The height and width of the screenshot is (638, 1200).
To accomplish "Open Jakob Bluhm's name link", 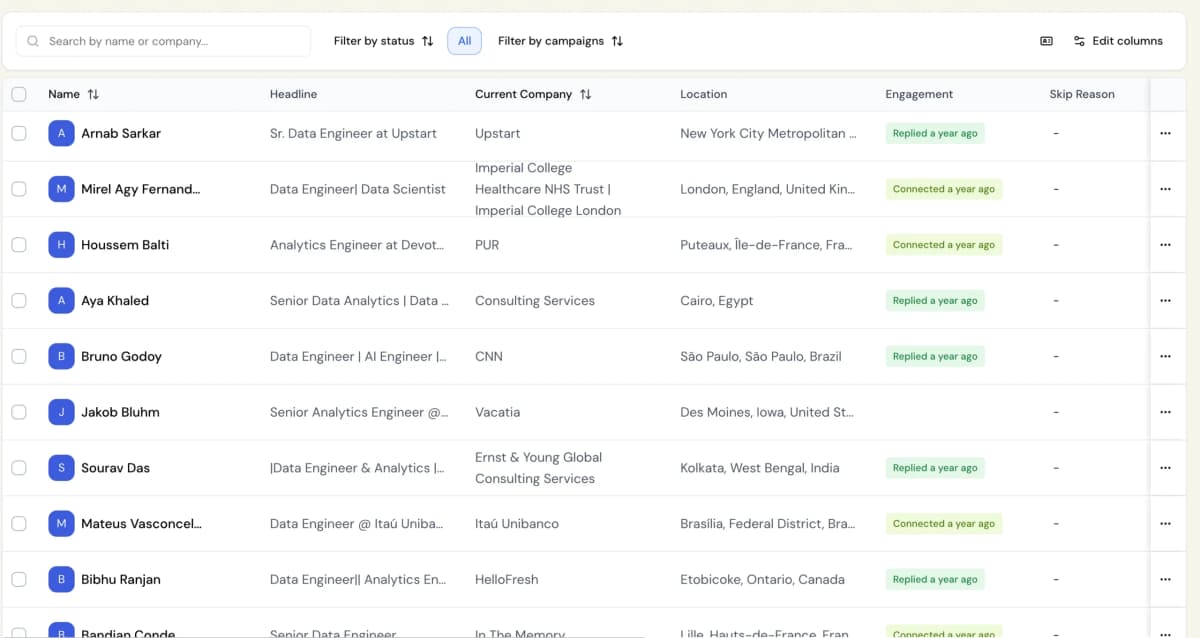I will tap(120, 412).
